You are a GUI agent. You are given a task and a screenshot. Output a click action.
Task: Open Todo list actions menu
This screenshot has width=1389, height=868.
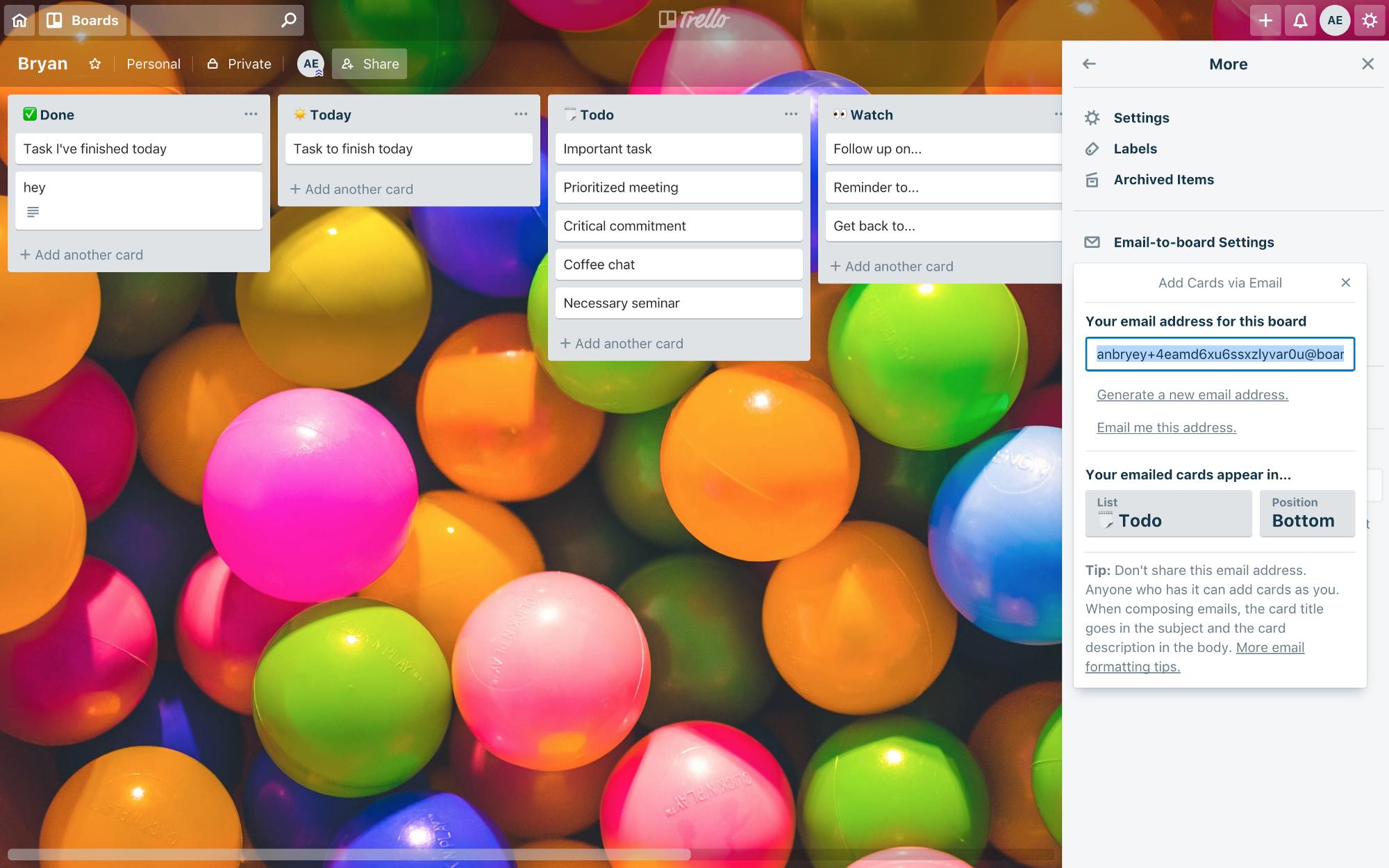791,114
